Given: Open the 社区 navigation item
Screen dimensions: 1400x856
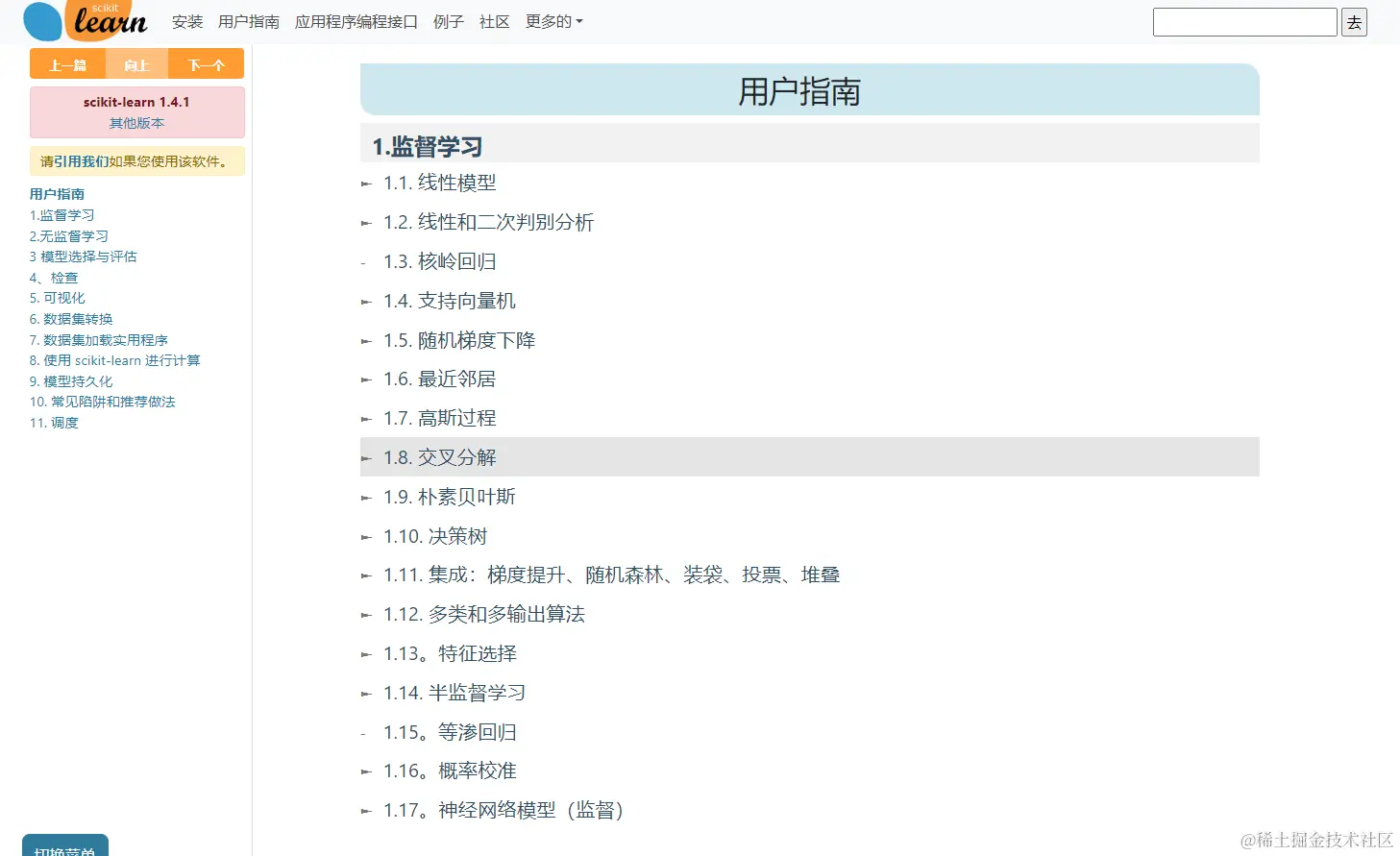Looking at the screenshot, I should click(494, 21).
